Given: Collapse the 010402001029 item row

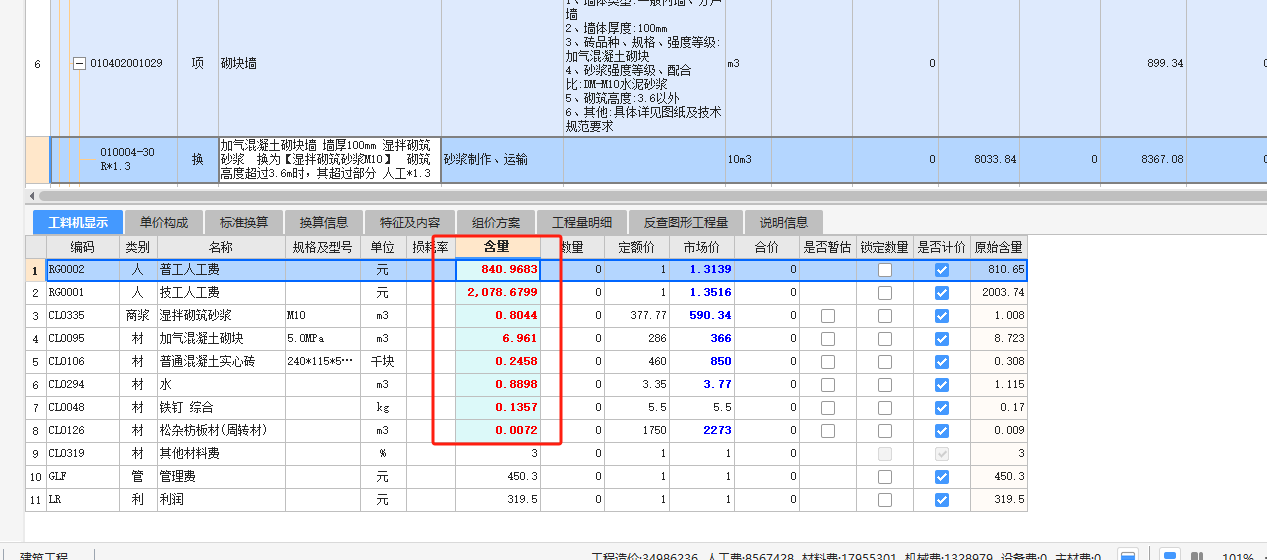Looking at the screenshot, I should pos(79,64).
